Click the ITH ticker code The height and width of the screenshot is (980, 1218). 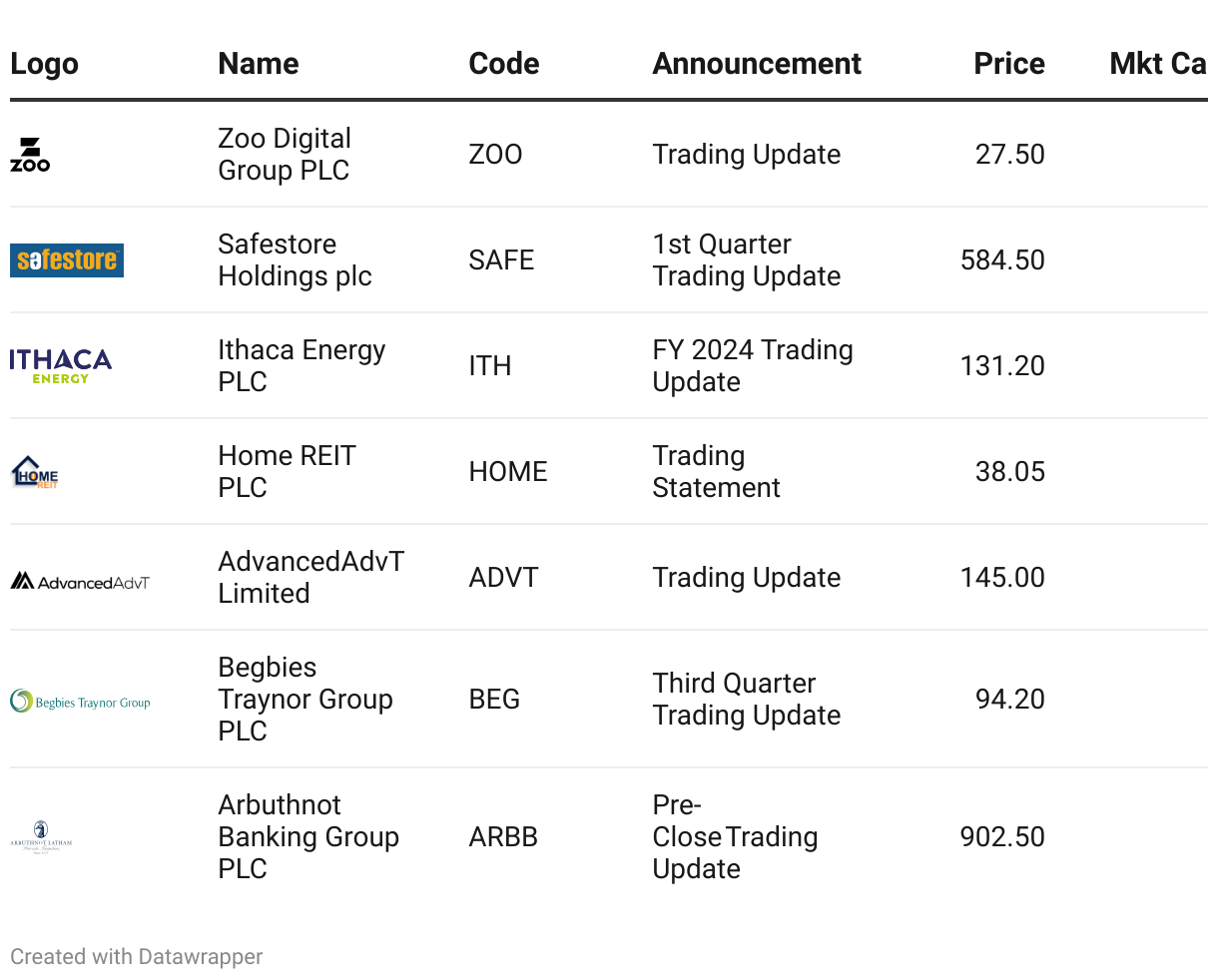click(x=490, y=366)
